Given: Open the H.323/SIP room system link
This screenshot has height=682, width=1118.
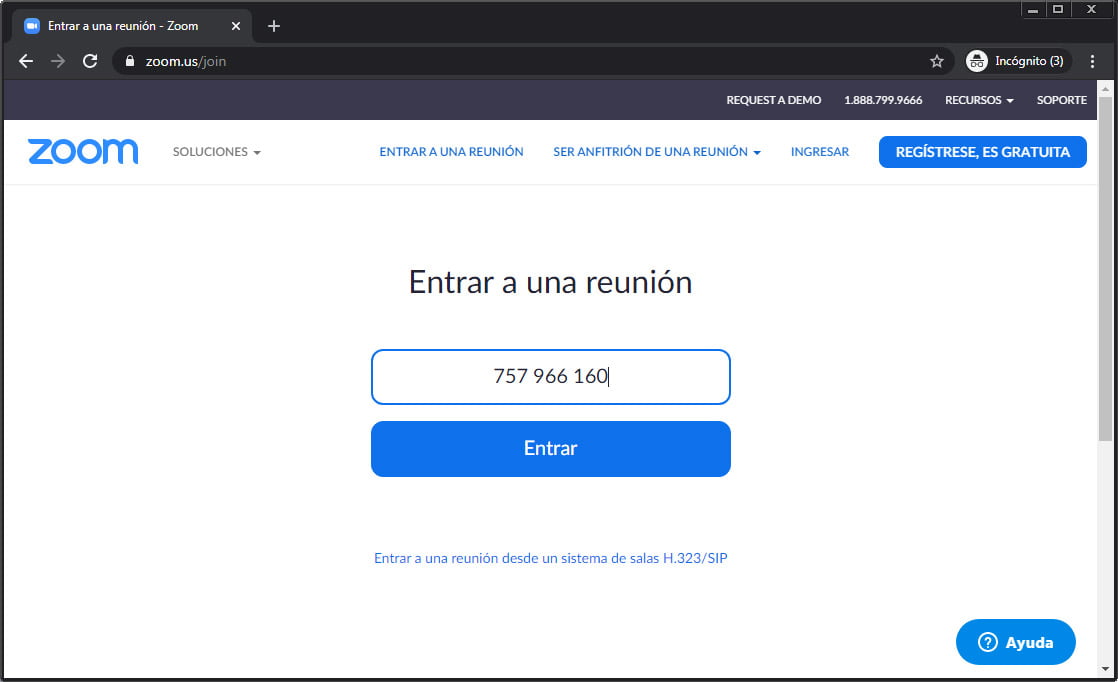Looking at the screenshot, I should coord(550,558).
